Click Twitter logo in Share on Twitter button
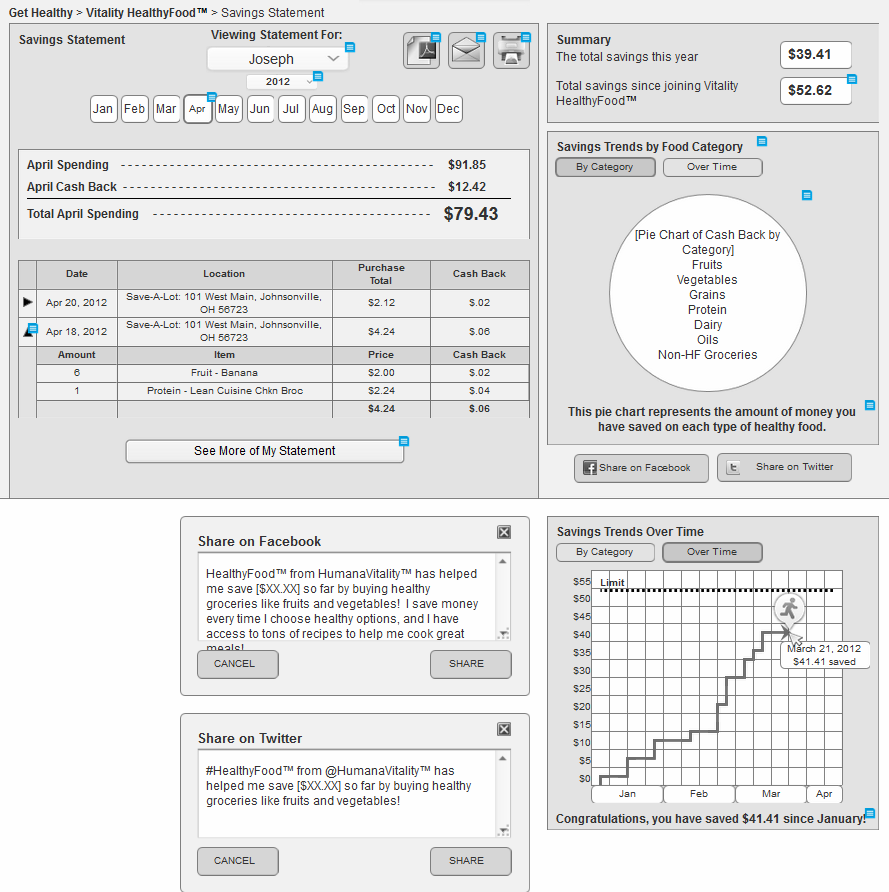 pyautogui.click(x=733, y=468)
